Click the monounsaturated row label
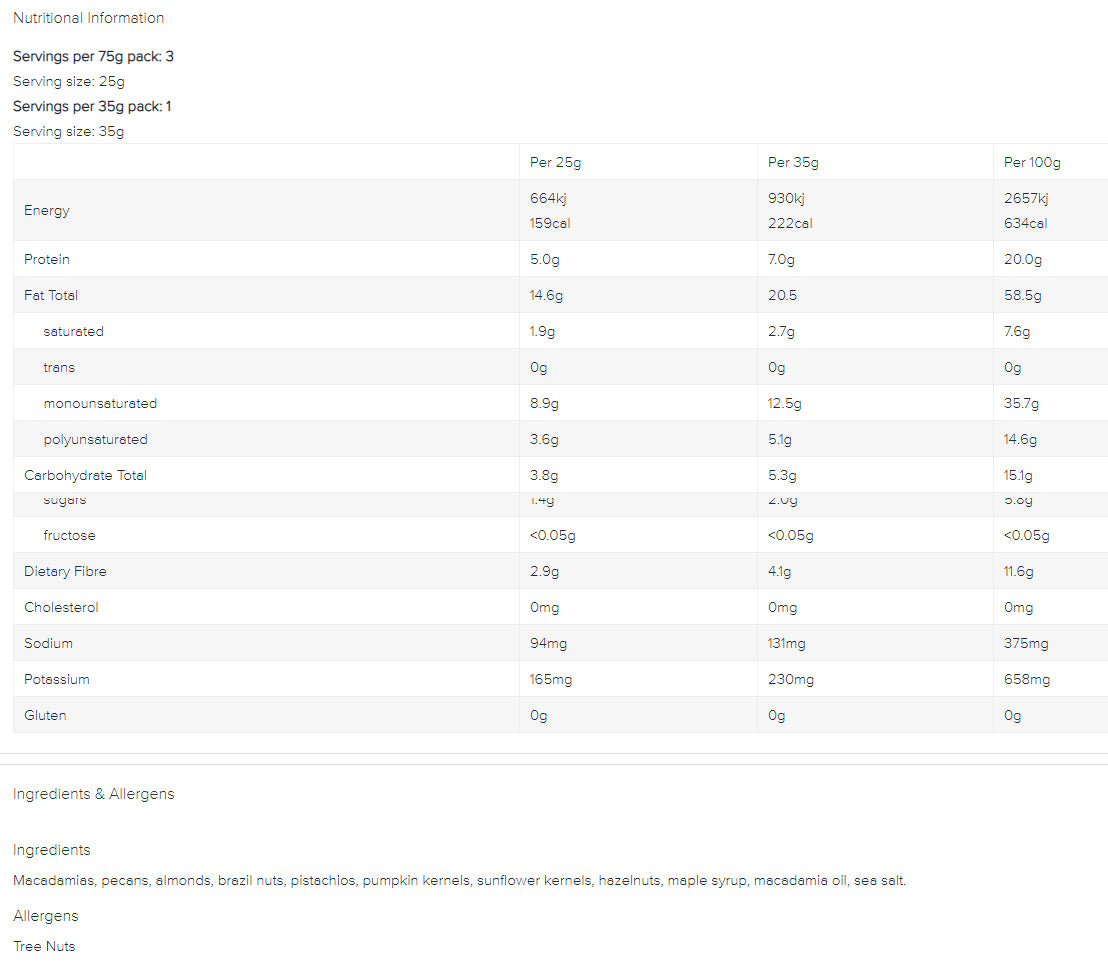The height and width of the screenshot is (966, 1108). coord(100,403)
